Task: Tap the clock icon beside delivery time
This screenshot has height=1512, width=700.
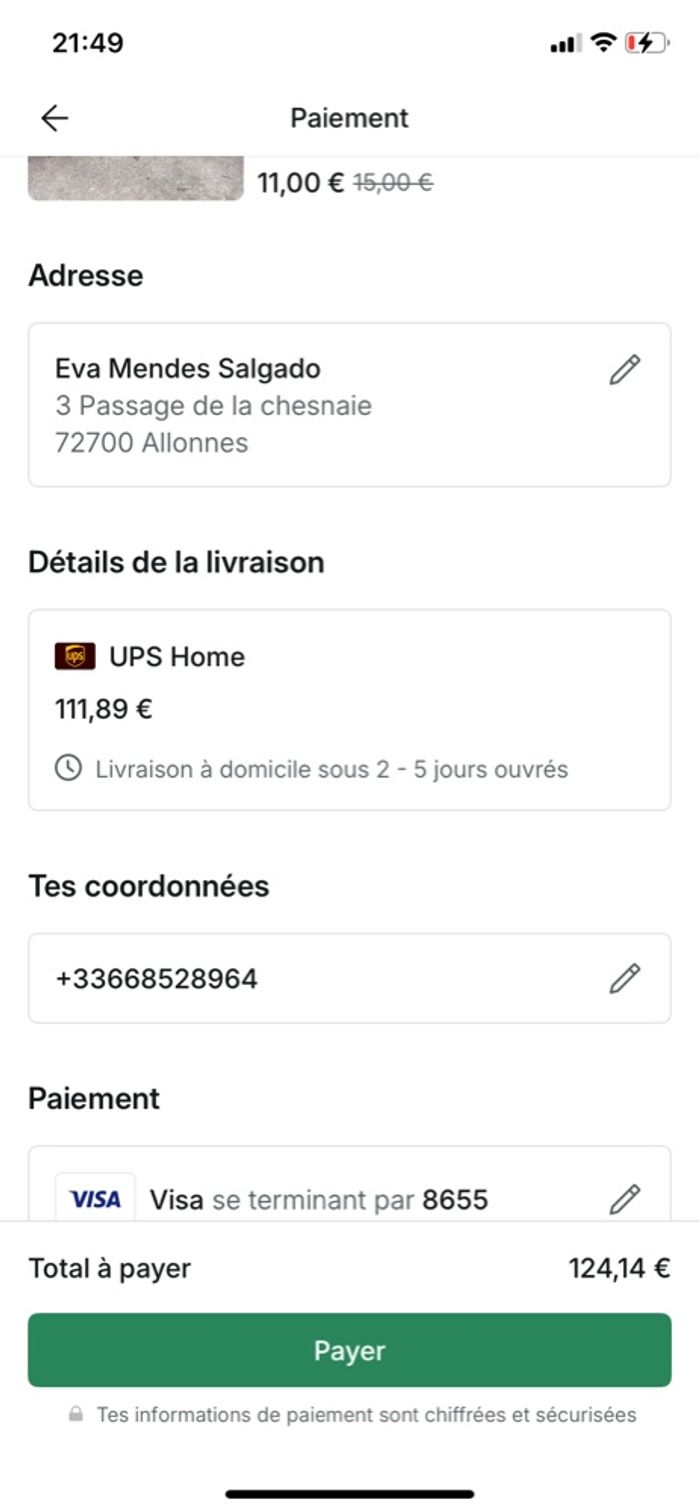Action: 68,769
